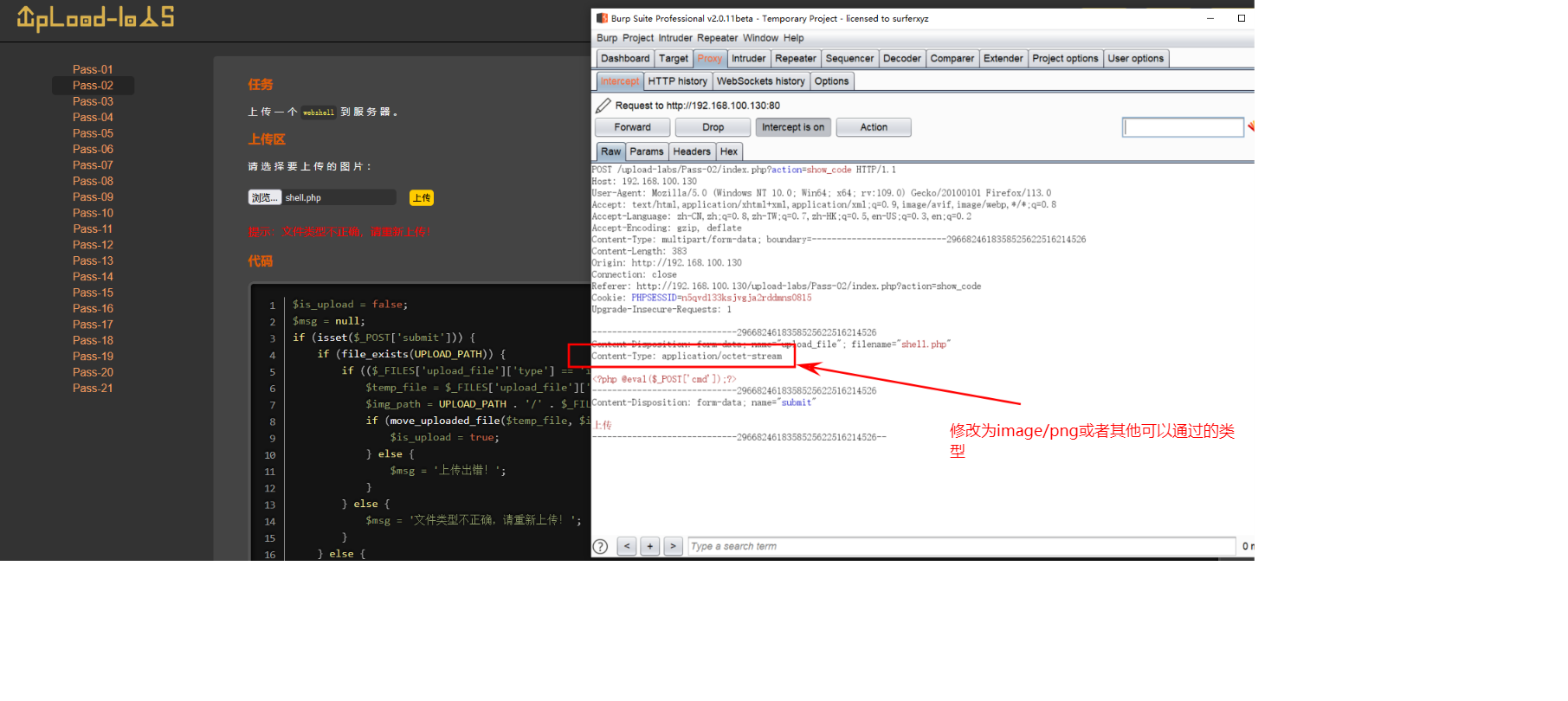The width and height of the screenshot is (1568, 701).
Task: Open Pass-10 in the sidebar
Action: click(93, 213)
